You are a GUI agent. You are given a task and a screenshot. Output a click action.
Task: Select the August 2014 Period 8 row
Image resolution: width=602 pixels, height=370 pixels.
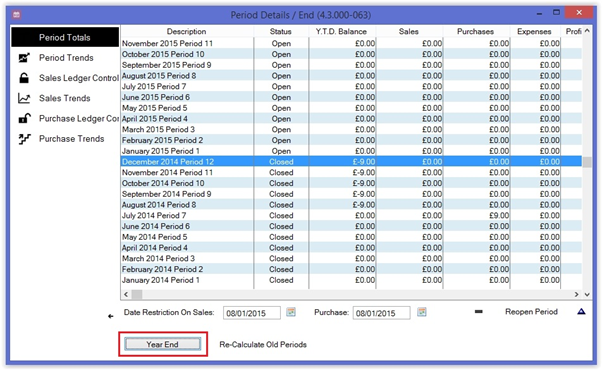point(351,205)
